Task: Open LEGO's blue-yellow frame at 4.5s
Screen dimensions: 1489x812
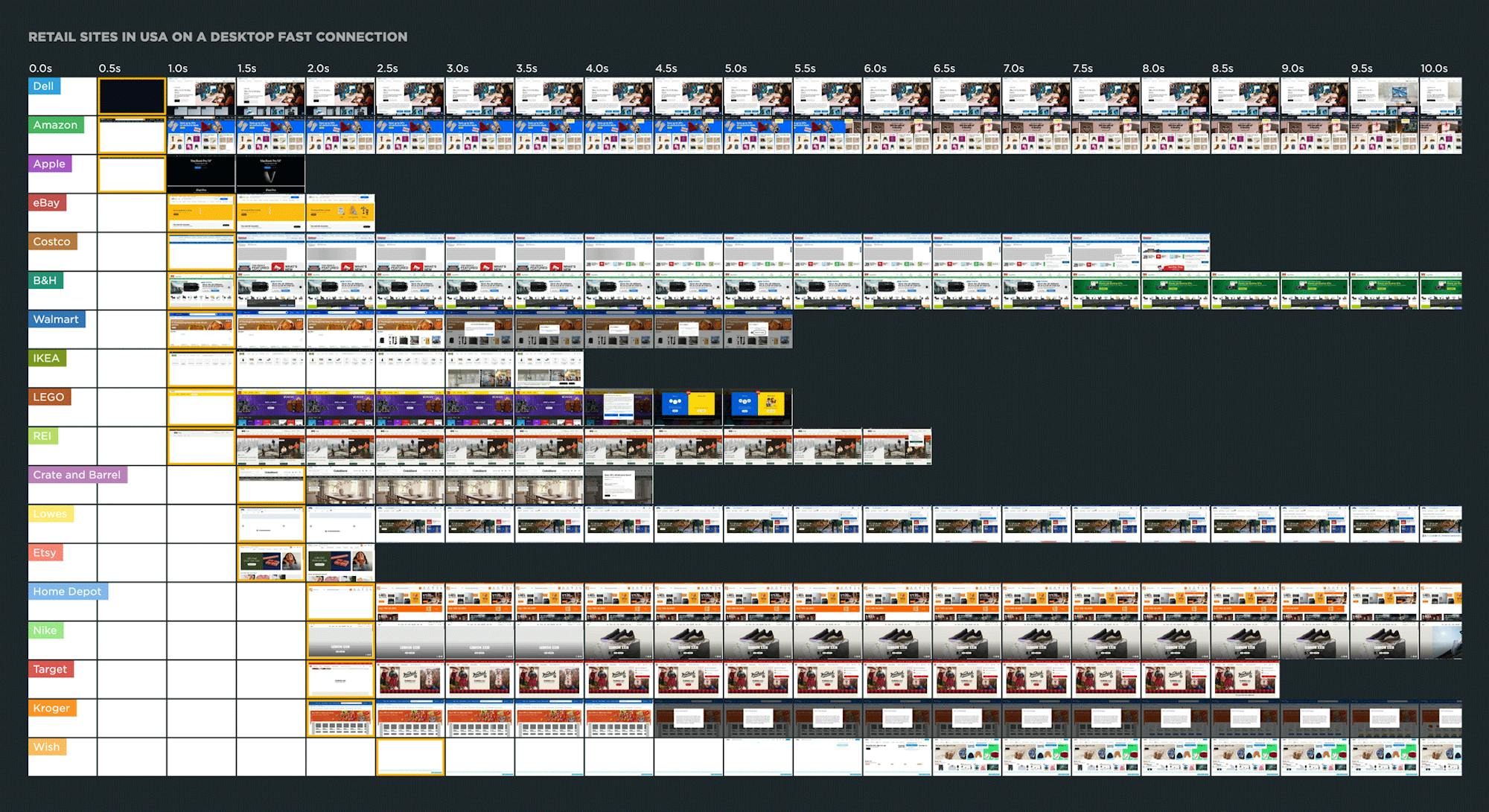Action: pyautogui.click(x=688, y=407)
